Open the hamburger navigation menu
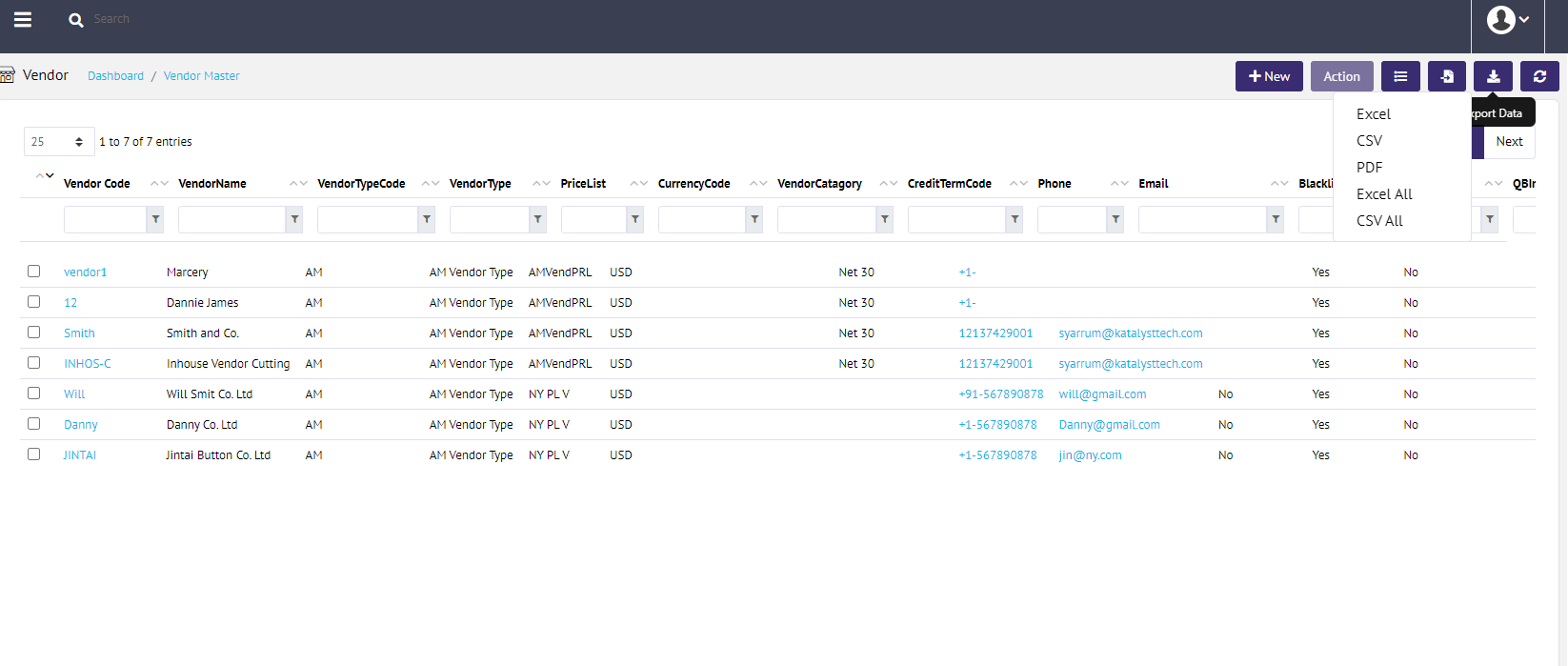The height and width of the screenshot is (666, 1568). pyautogui.click(x=23, y=19)
